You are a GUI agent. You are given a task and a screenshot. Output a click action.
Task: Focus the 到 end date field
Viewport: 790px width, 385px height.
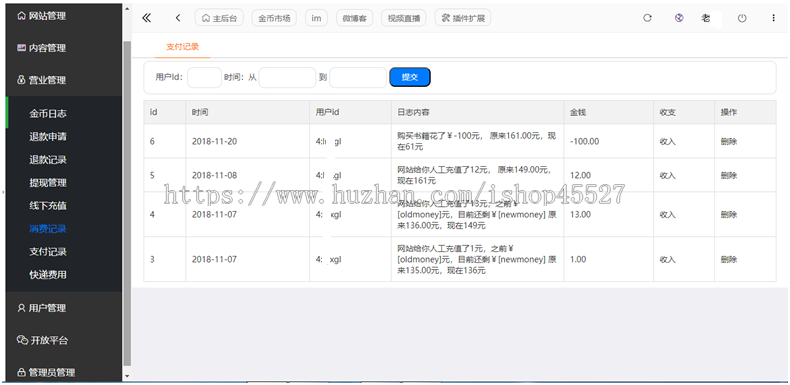pos(358,78)
